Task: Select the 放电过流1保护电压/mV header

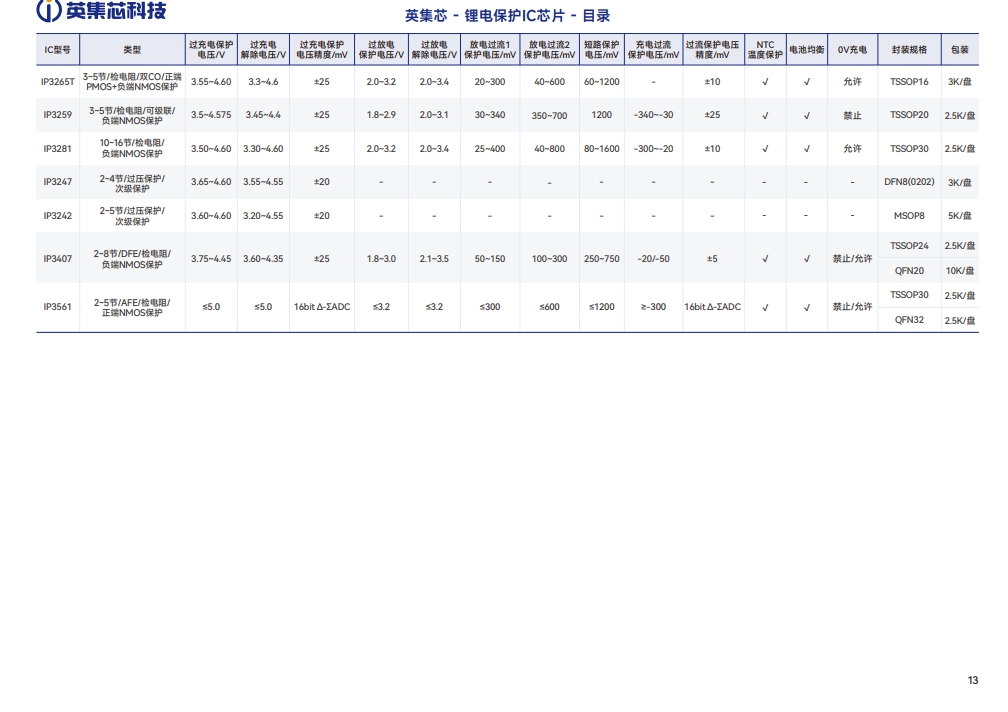Action: [x=490, y=49]
